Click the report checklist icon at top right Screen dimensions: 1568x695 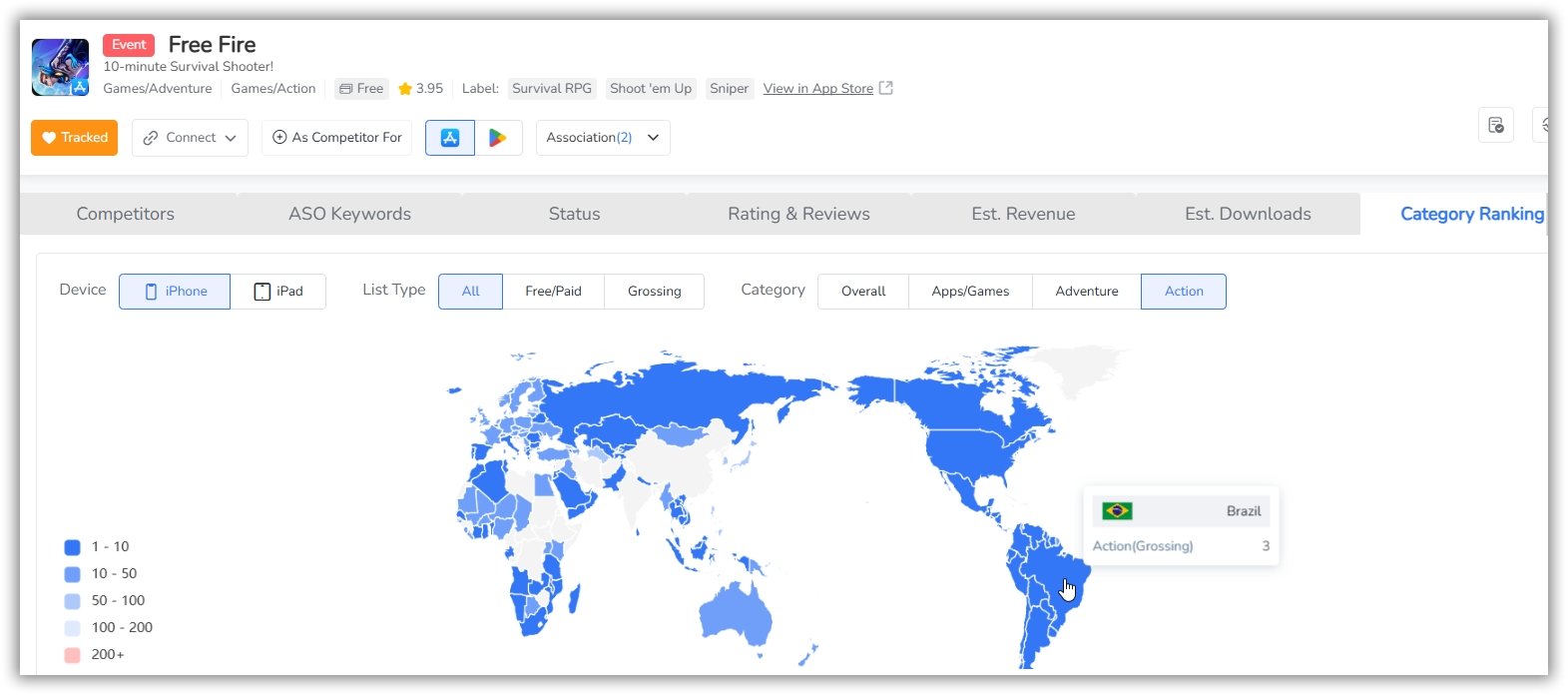(x=1496, y=125)
